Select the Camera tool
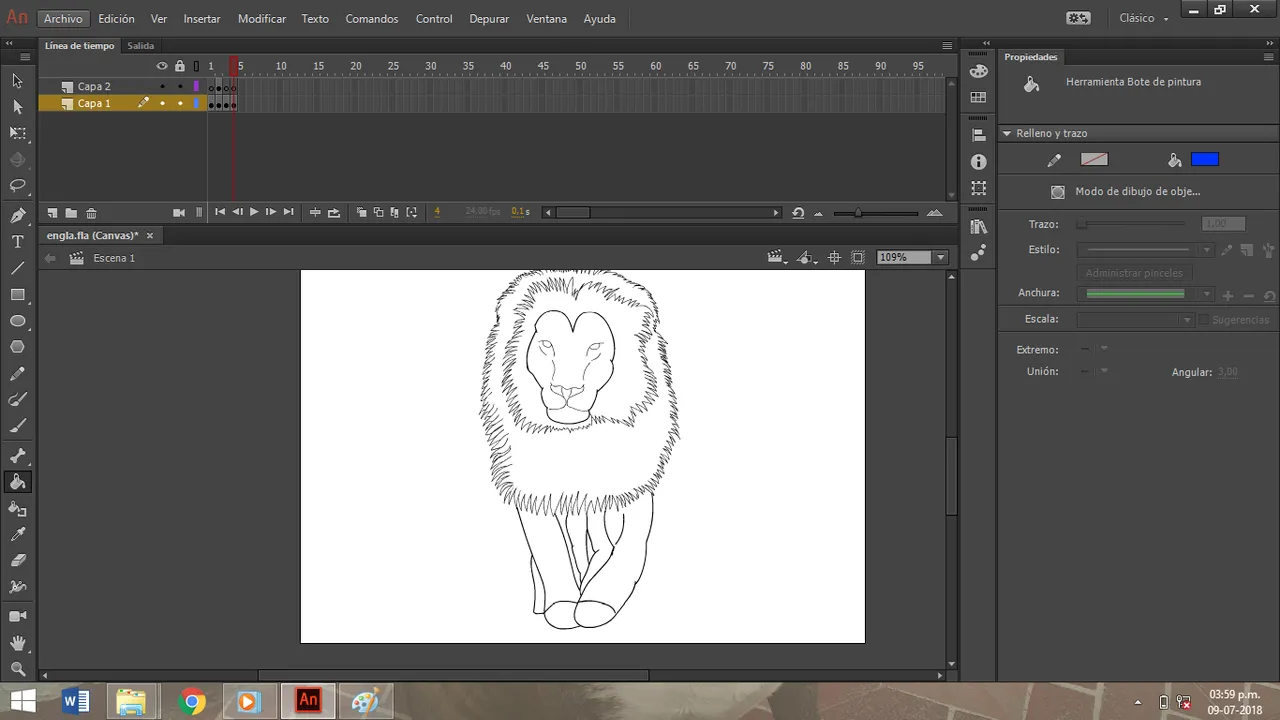The height and width of the screenshot is (720, 1280). (17, 616)
